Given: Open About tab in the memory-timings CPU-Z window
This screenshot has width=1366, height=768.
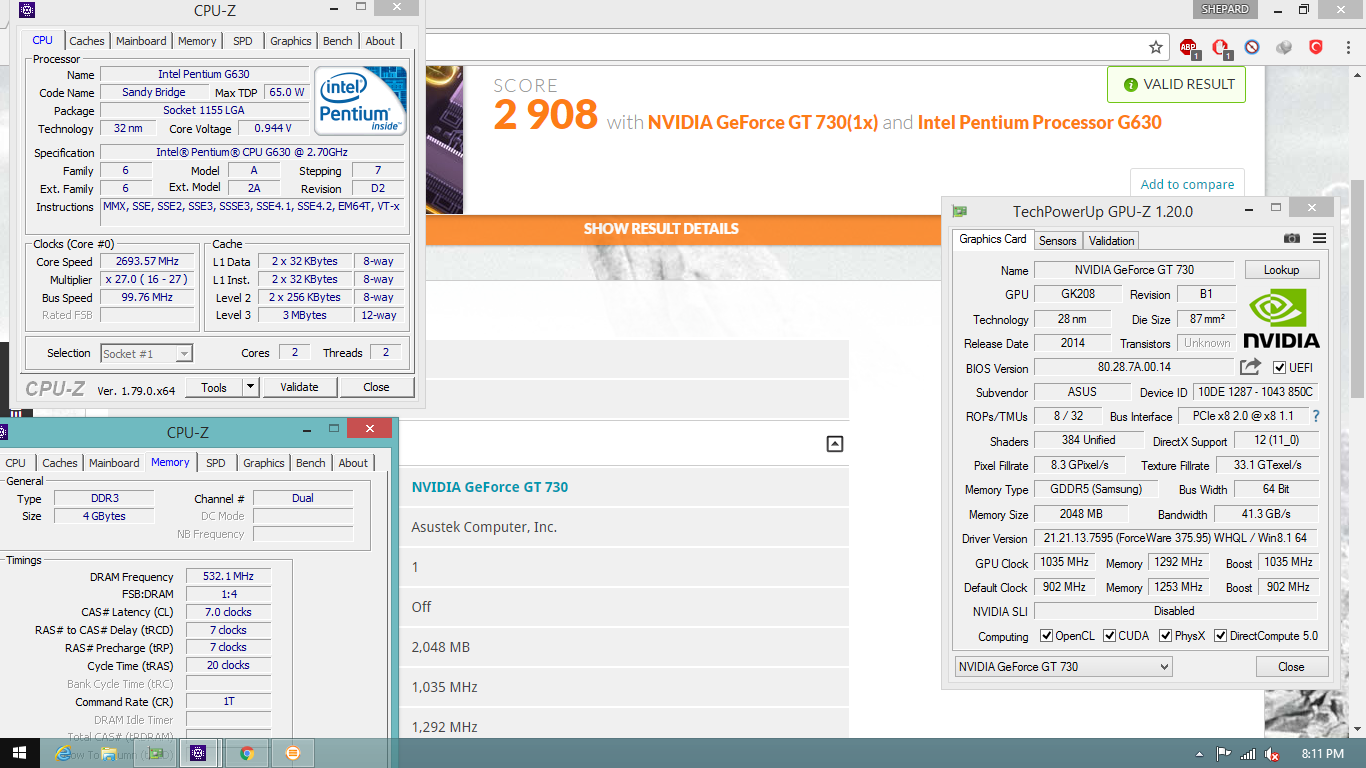Looking at the screenshot, I should [353, 463].
